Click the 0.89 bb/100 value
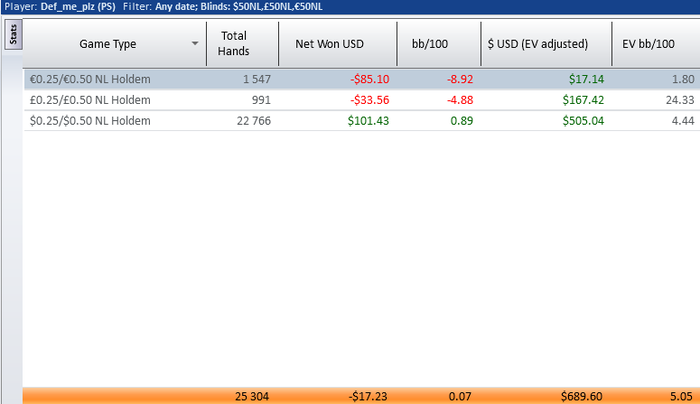Image resolution: width=700 pixels, height=404 pixels. pos(462,121)
